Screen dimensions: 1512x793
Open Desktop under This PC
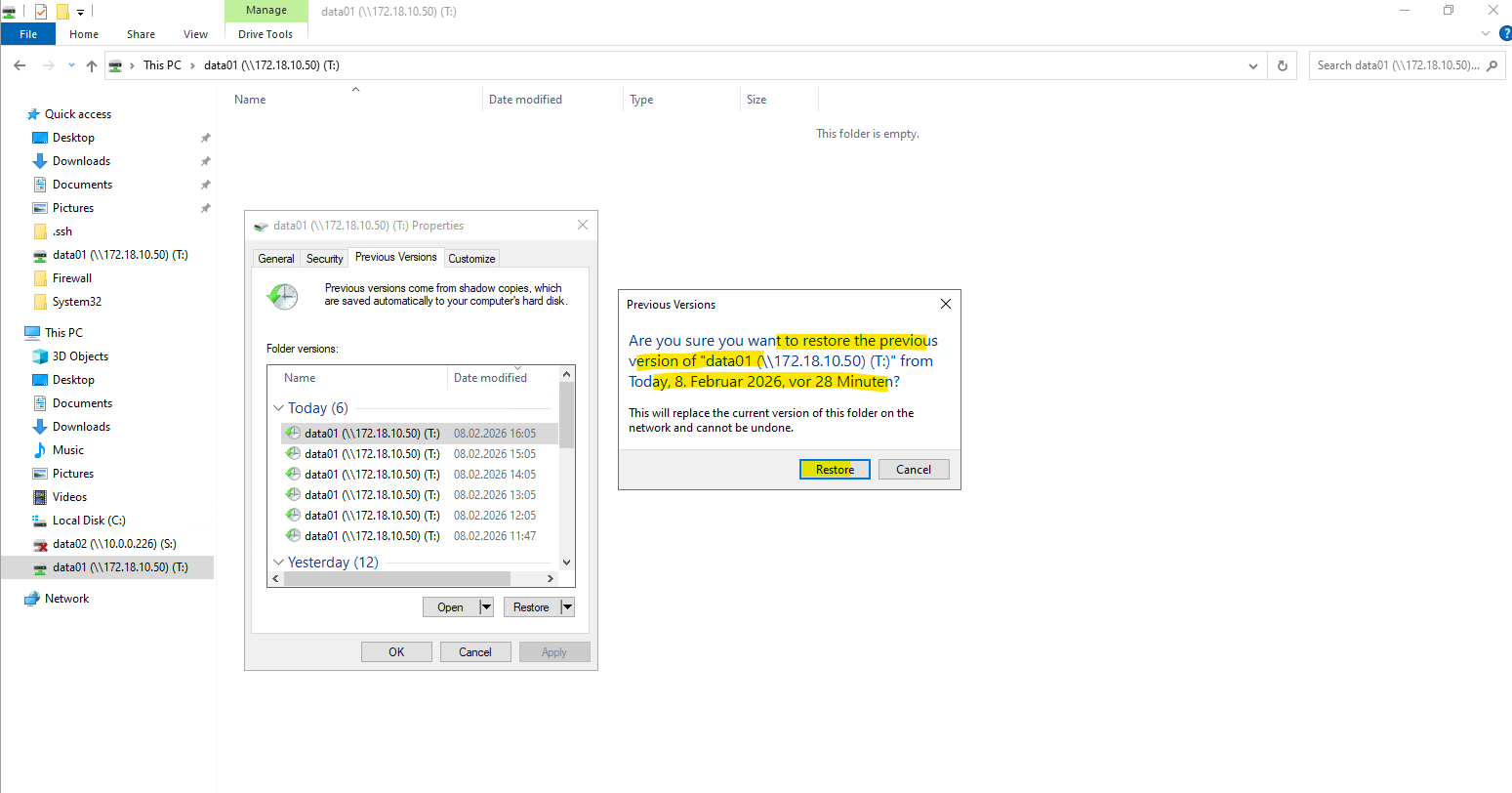(73, 380)
